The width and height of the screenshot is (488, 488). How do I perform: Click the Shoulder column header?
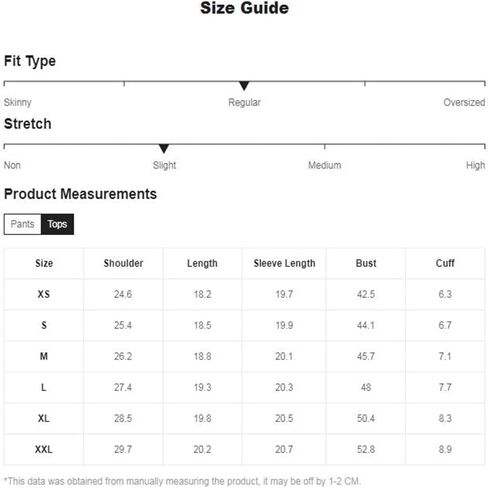(x=123, y=263)
